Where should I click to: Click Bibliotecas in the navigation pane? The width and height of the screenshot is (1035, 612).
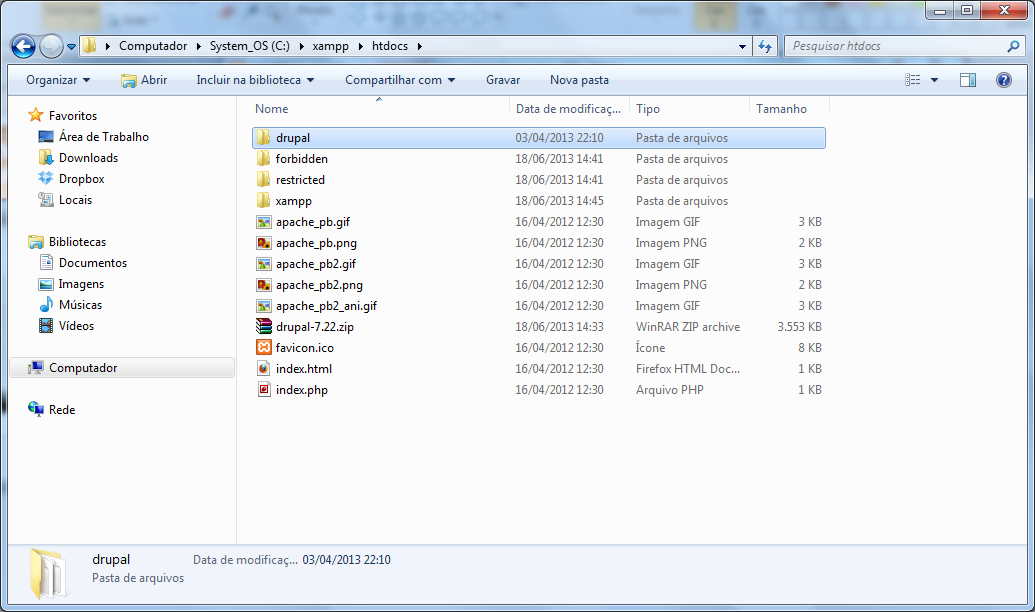(77, 242)
